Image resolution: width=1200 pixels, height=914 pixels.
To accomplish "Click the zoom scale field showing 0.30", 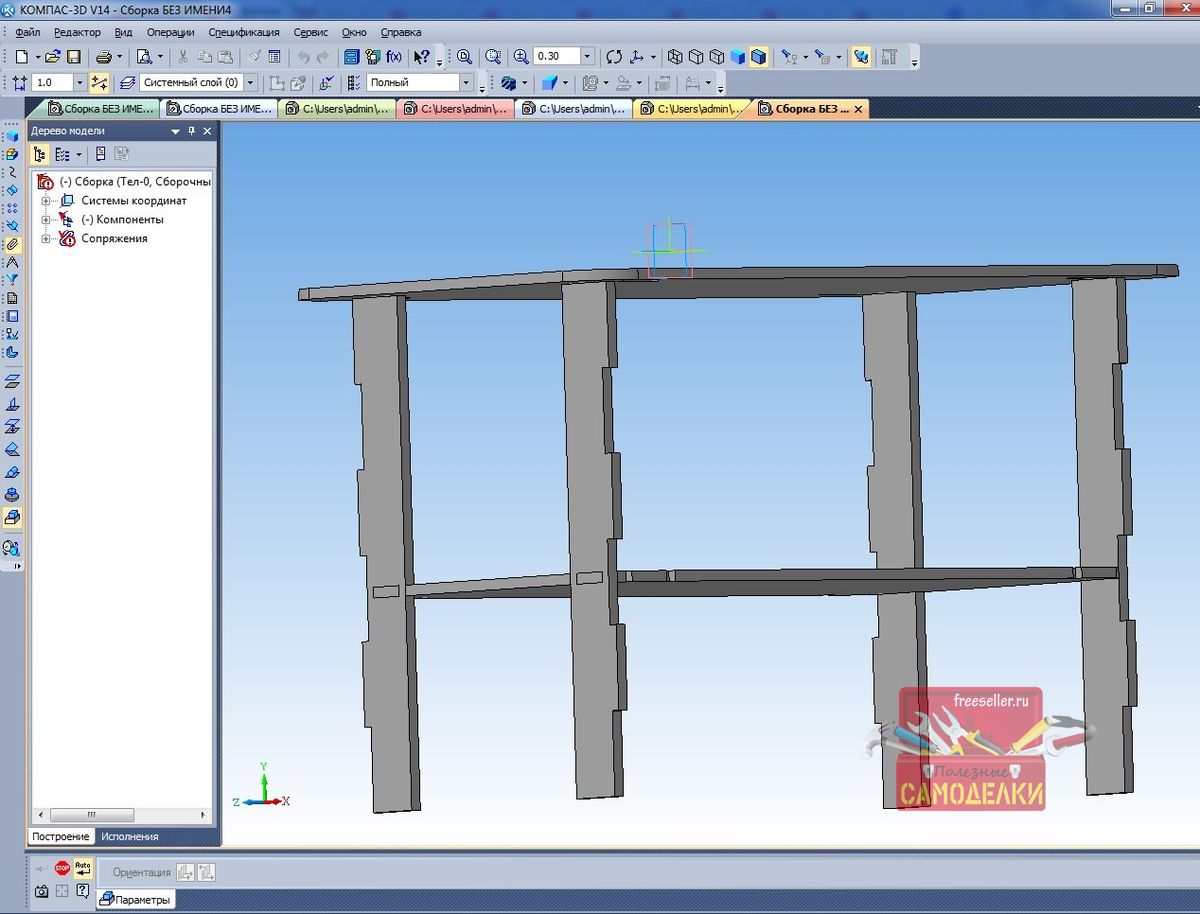I will (x=556, y=57).
